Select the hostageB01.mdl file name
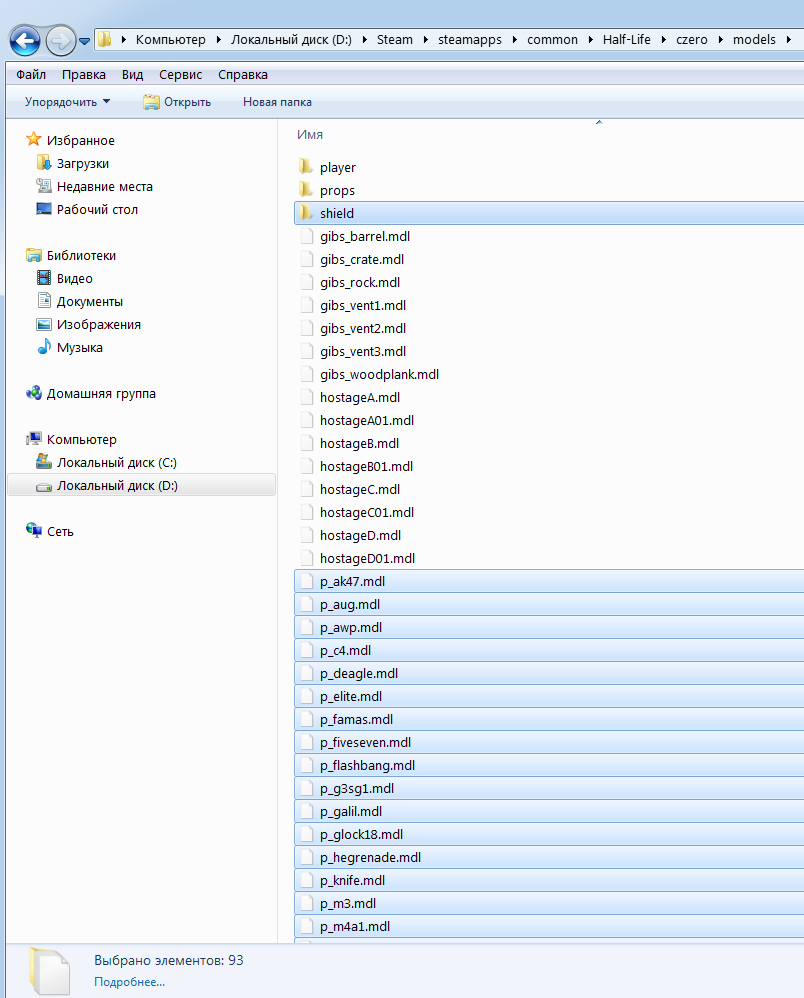 (367, 467)
